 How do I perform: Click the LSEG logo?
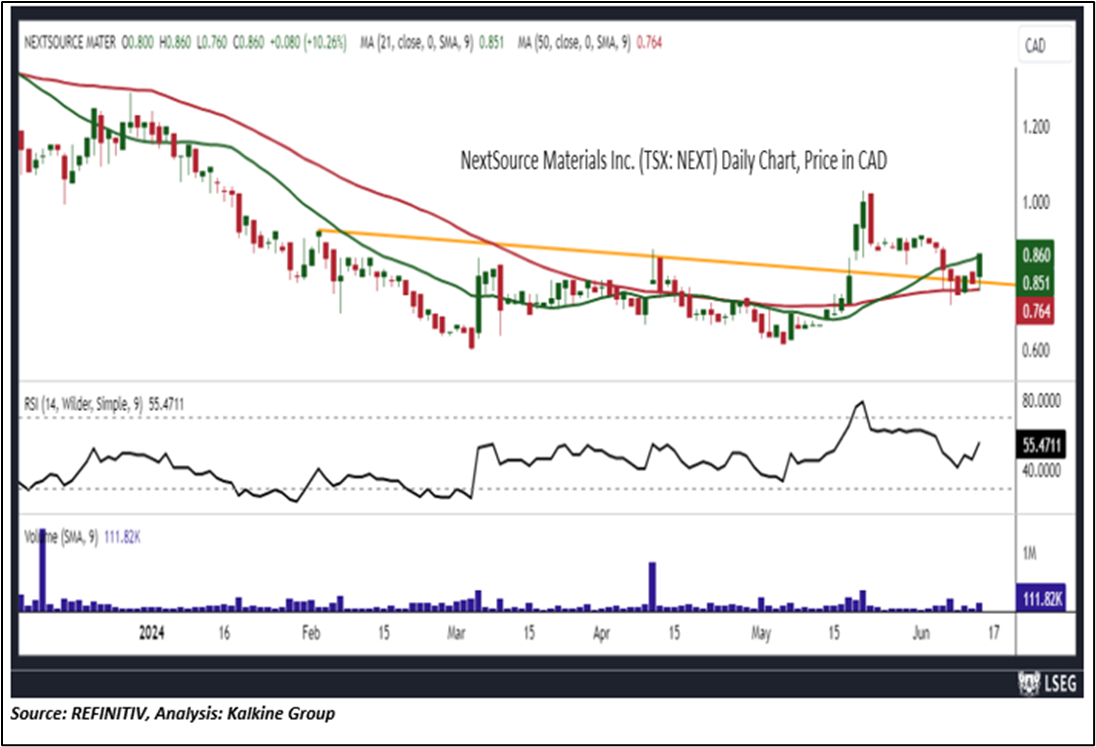[x=1046, y=683]
